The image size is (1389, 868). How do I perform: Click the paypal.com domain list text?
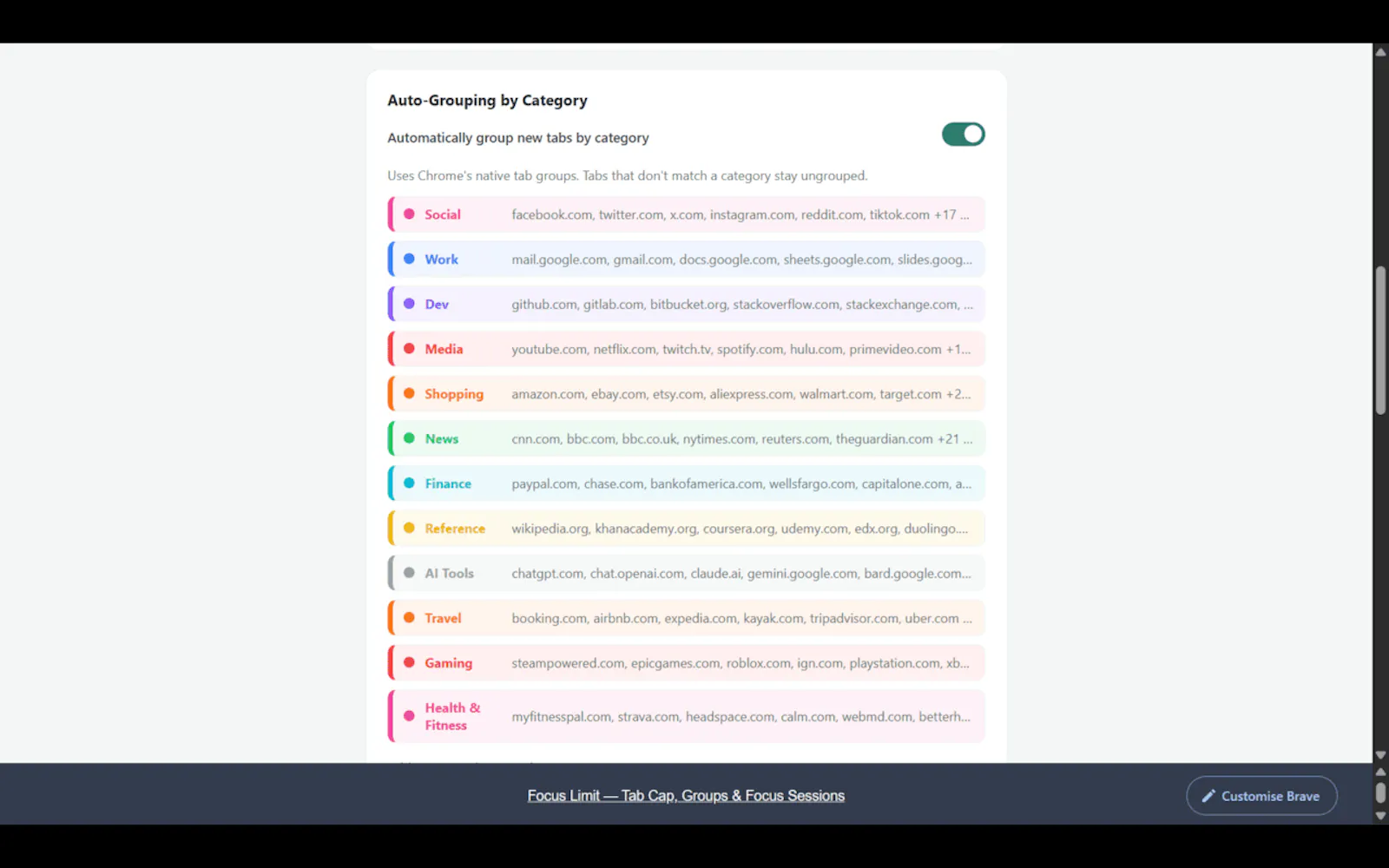741,483
